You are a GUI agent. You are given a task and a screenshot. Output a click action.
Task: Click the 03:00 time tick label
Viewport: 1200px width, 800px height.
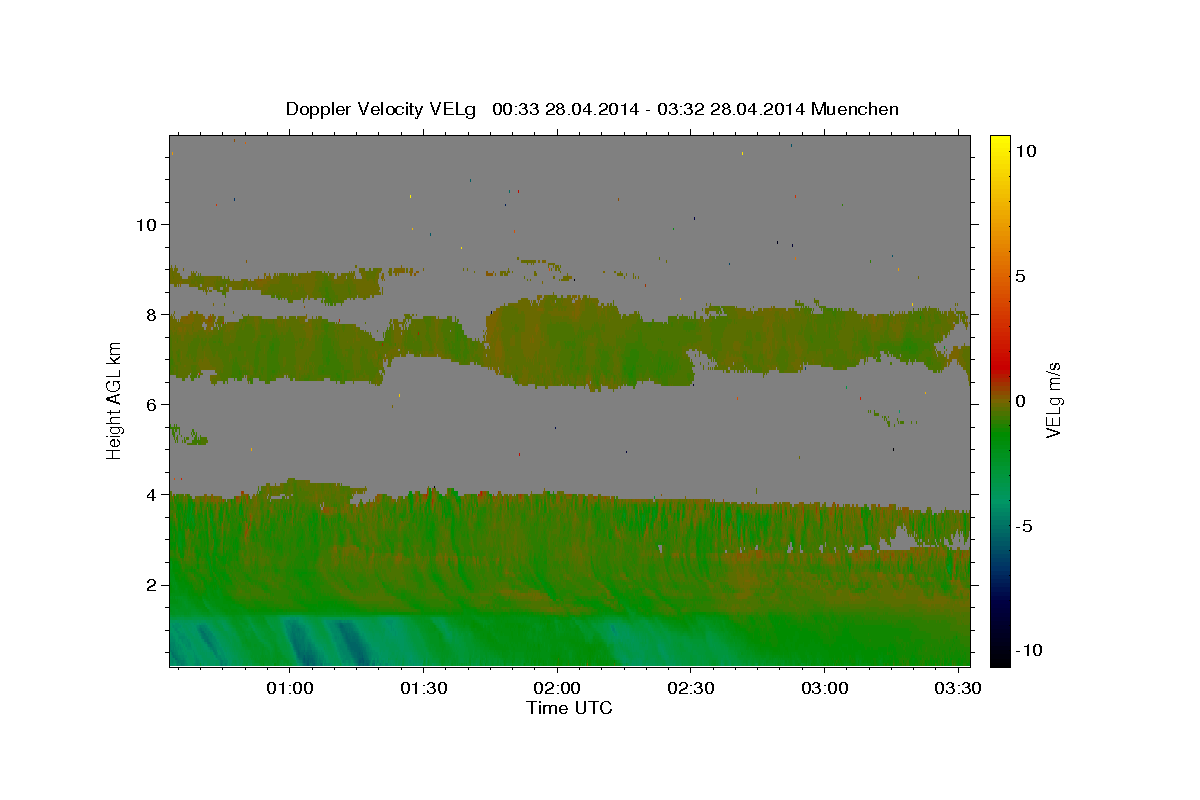coord(824,689)
